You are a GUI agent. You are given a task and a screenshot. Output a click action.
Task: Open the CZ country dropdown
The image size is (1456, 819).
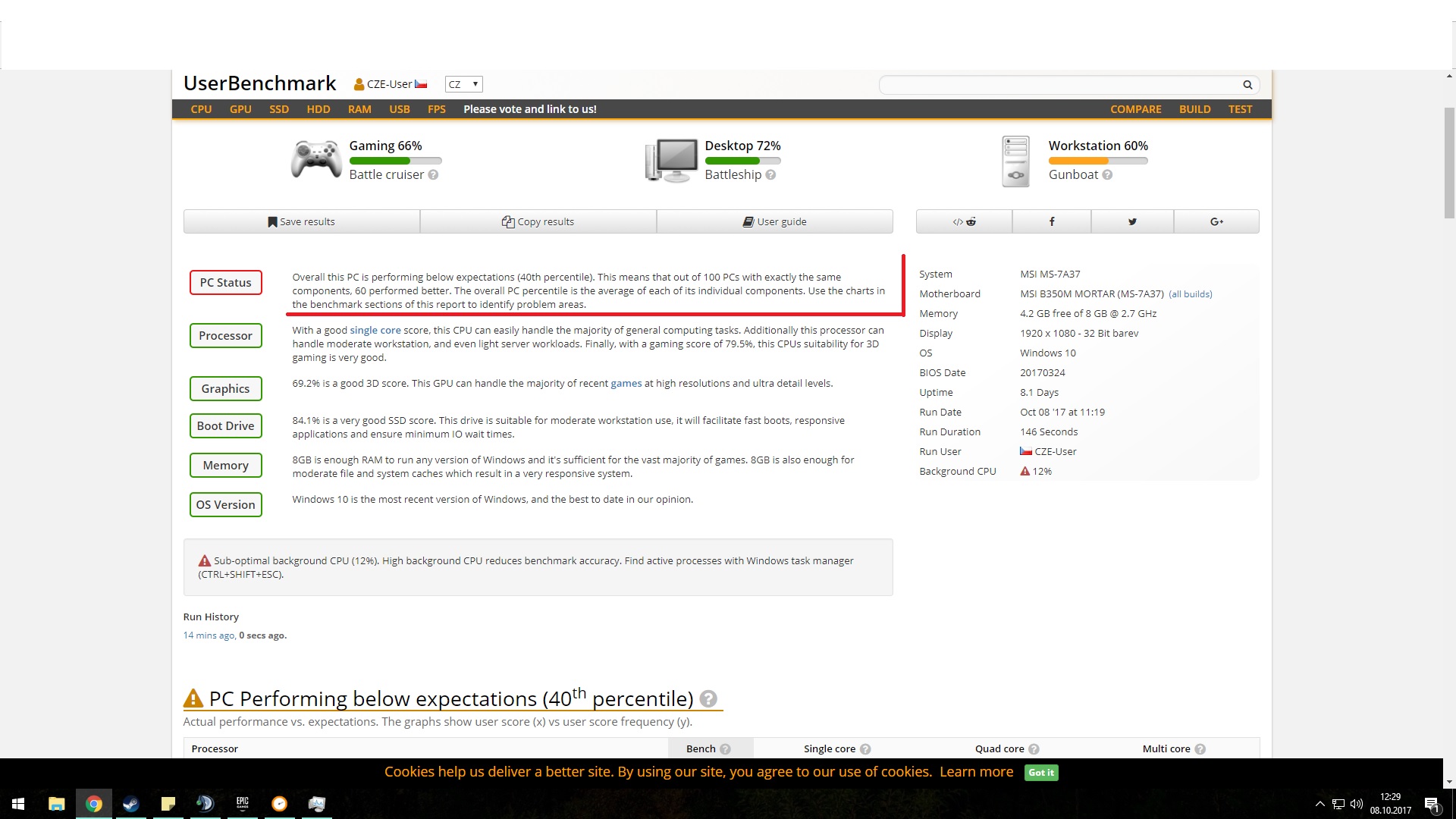(x=463, y=84)
